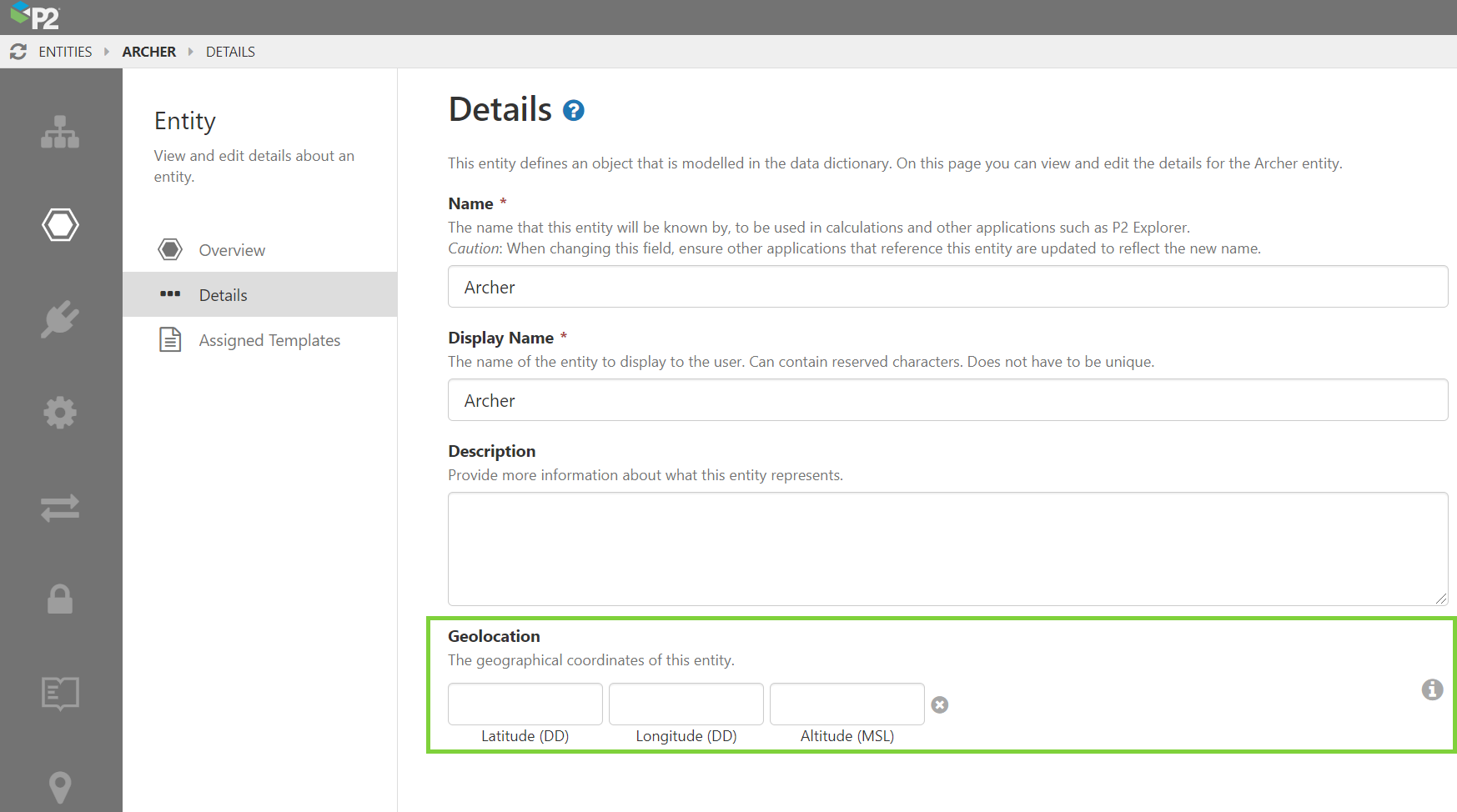Clear geolocation using the X button

pyautogui.click(x=940, y=704)
